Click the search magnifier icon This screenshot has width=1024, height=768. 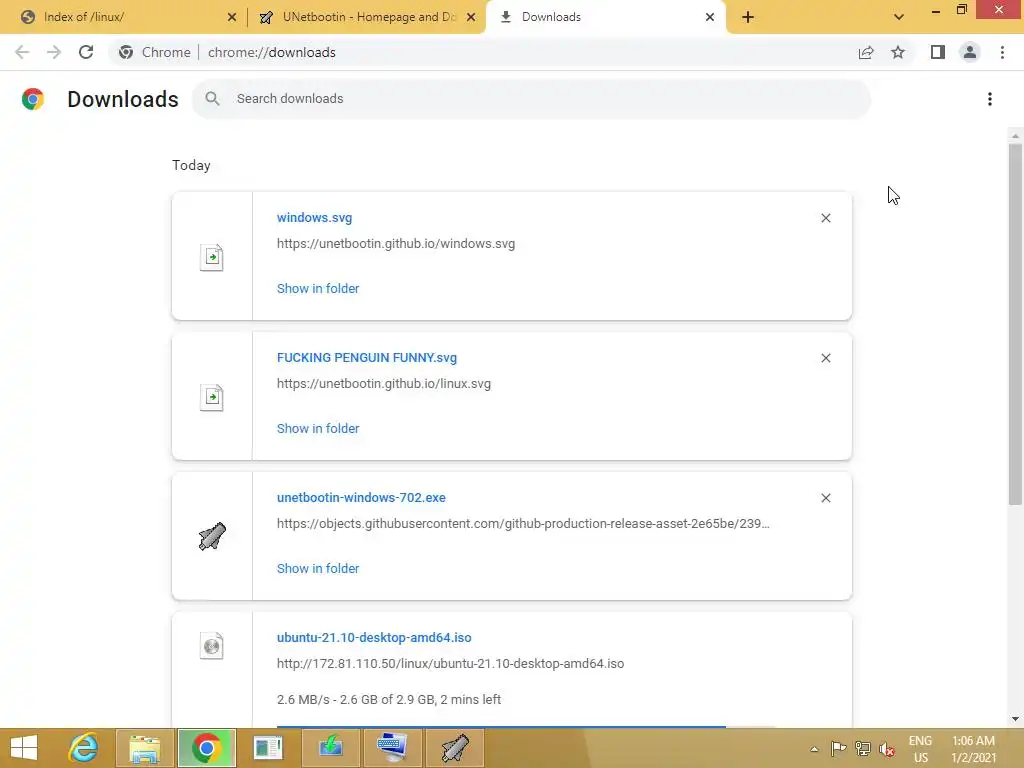click(212, 99)
